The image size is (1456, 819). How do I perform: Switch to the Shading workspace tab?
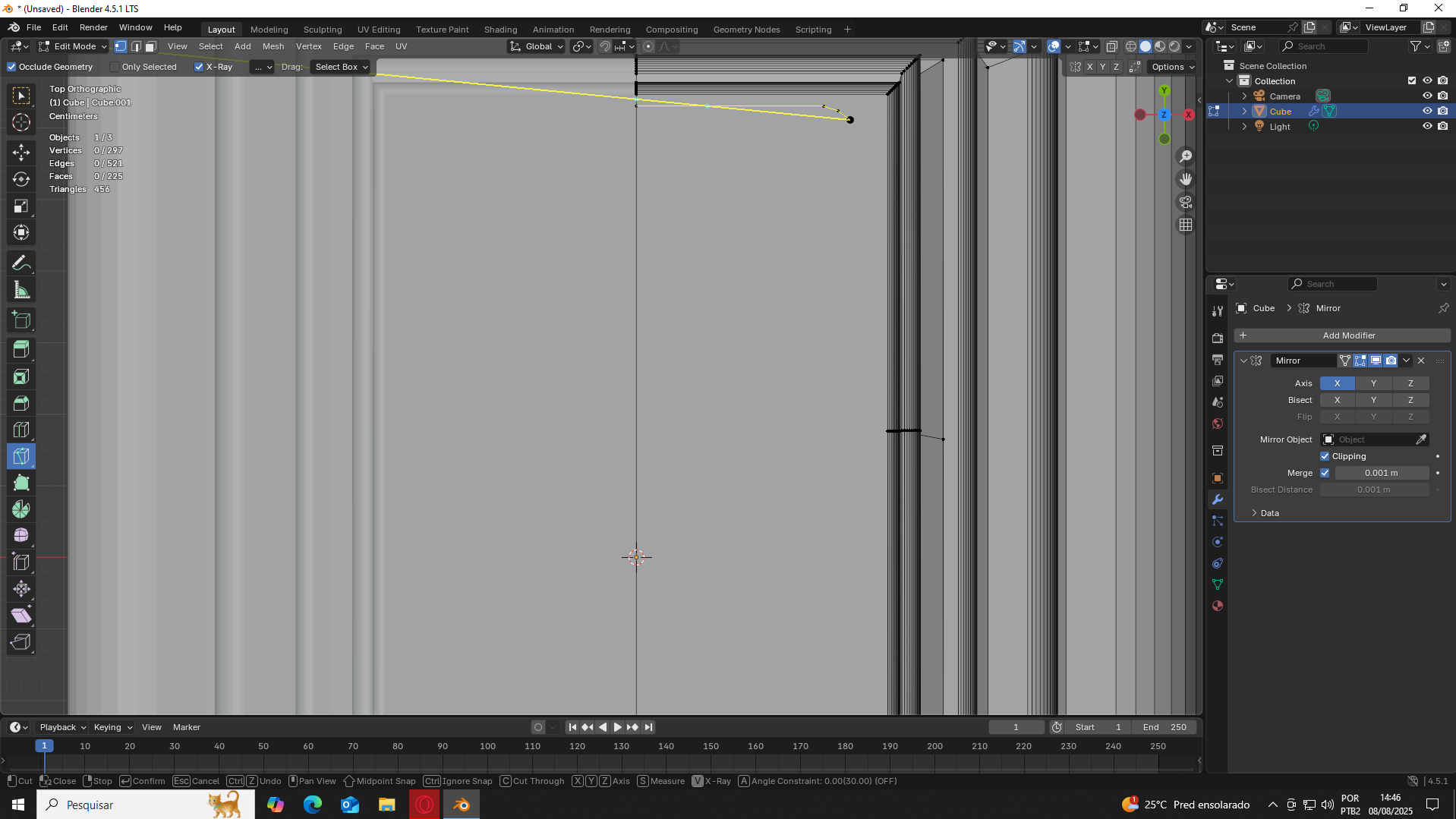pos(500,30)
